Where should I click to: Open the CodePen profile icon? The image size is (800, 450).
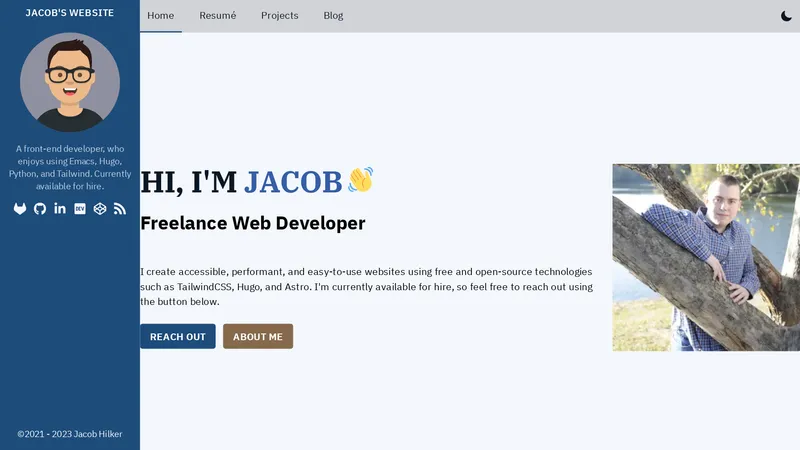tap(100, 208)
